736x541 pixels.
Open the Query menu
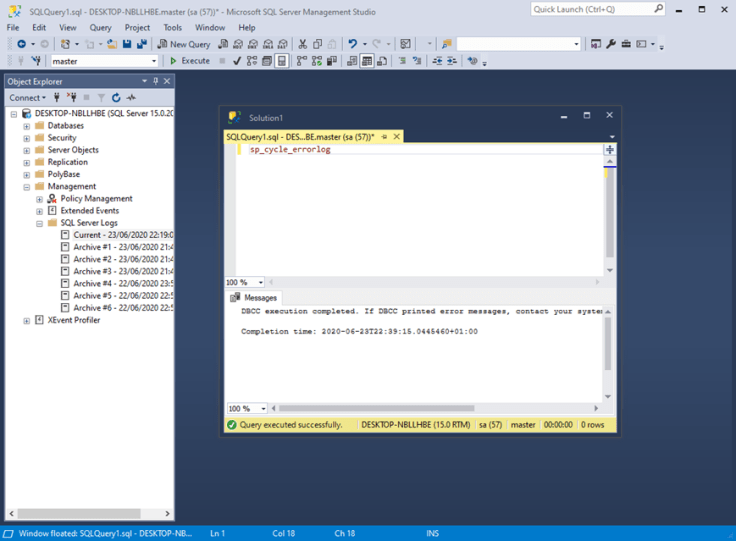(x=100, y=28)
